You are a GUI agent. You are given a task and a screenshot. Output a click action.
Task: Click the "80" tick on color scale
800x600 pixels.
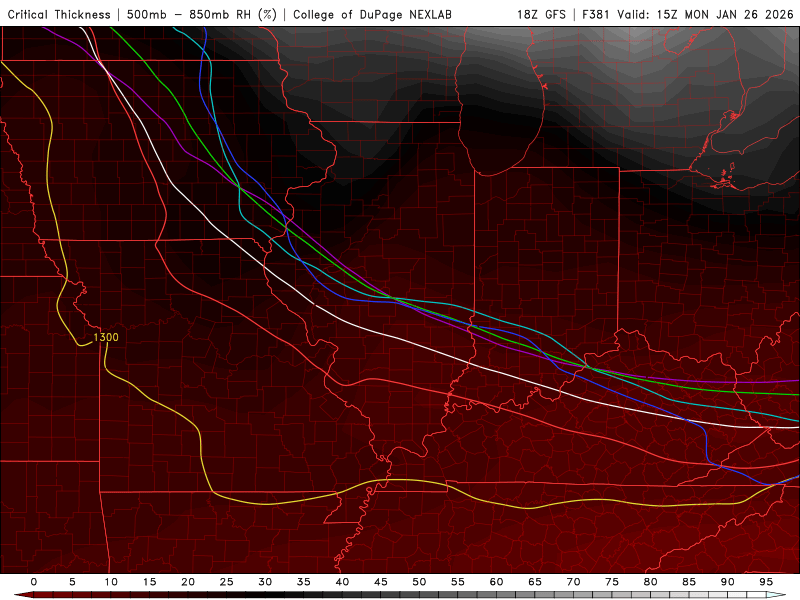(651, 582)
